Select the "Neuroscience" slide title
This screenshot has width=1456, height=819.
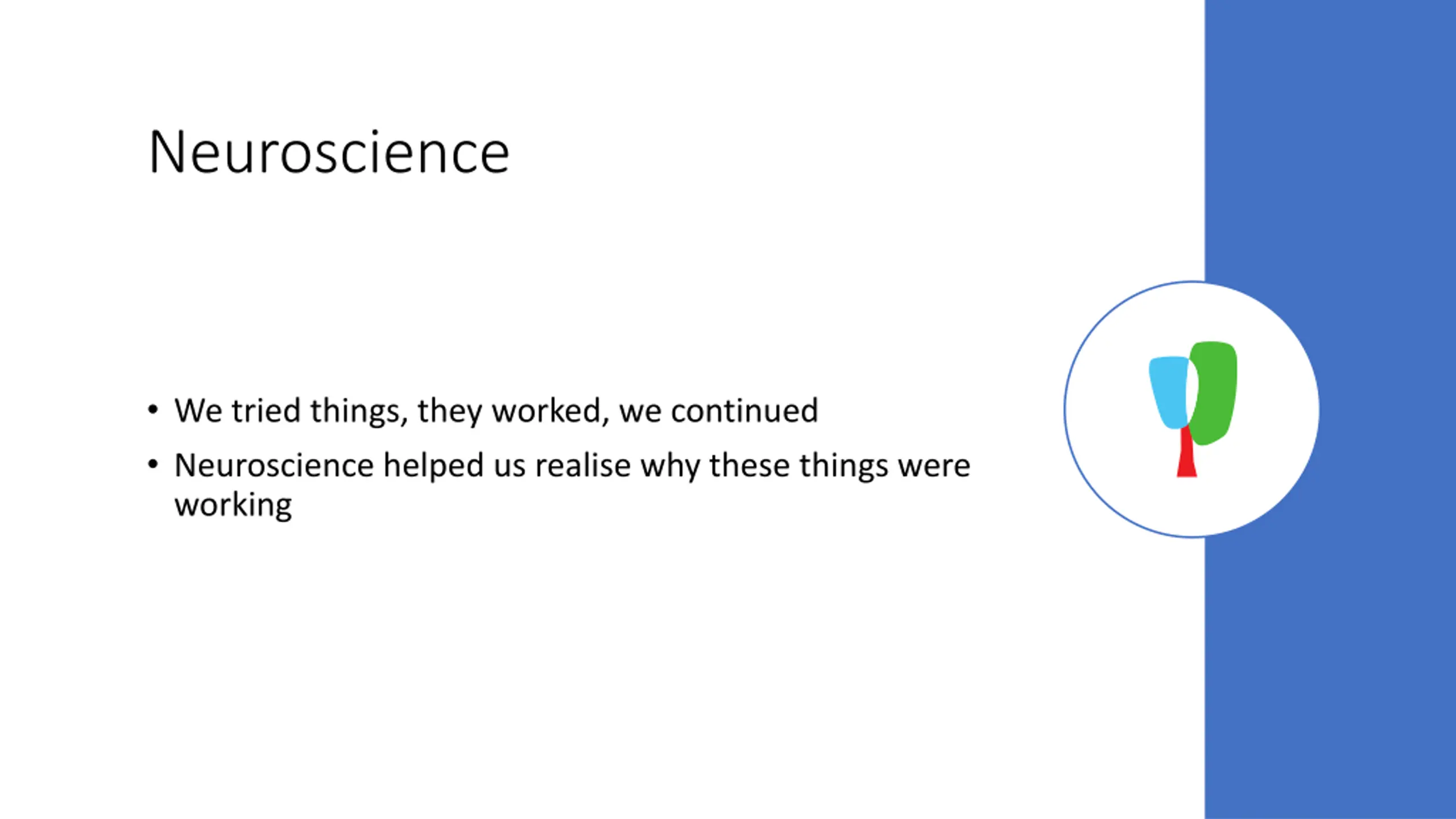pos(329,152)
